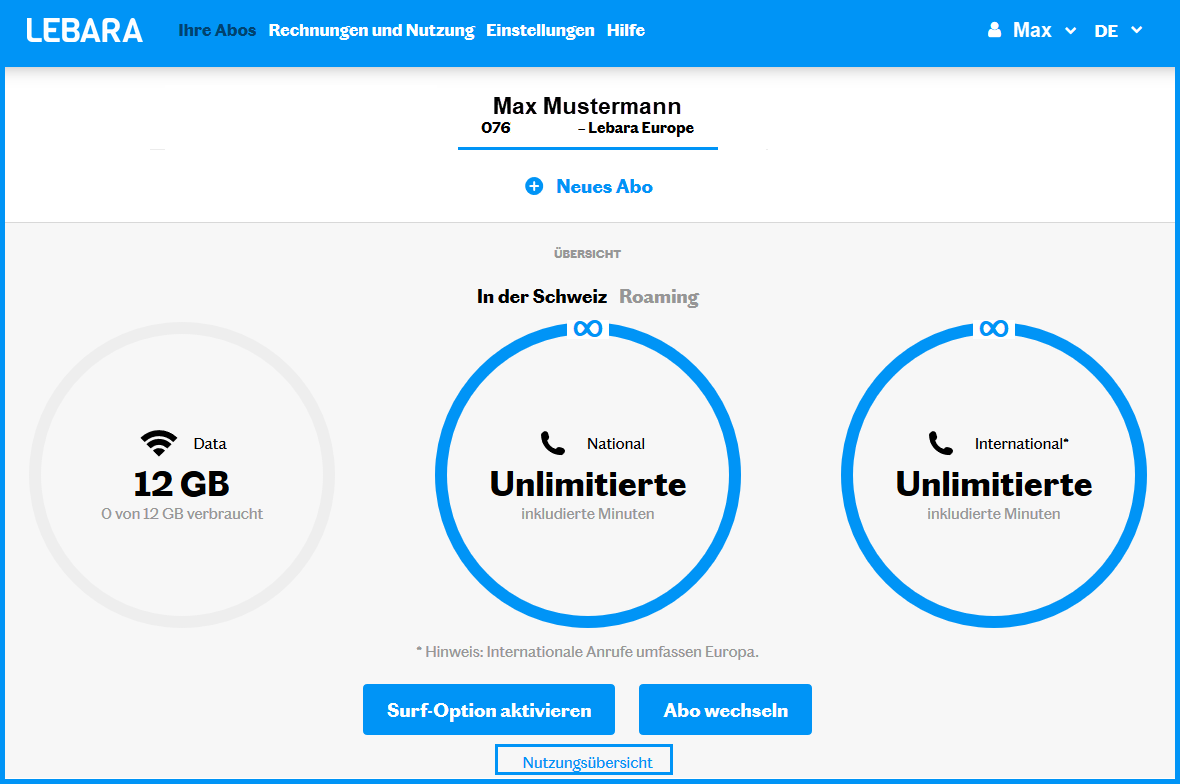This screenshot has height=784, width=1180.
Task: Click the phone icon beside International
Action: coord(941,443)
